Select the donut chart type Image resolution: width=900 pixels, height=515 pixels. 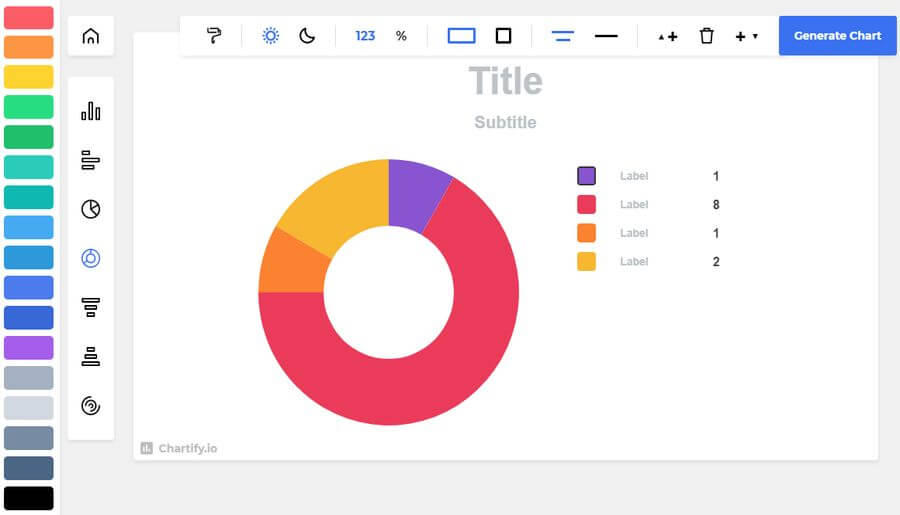(x=91, y=258)
